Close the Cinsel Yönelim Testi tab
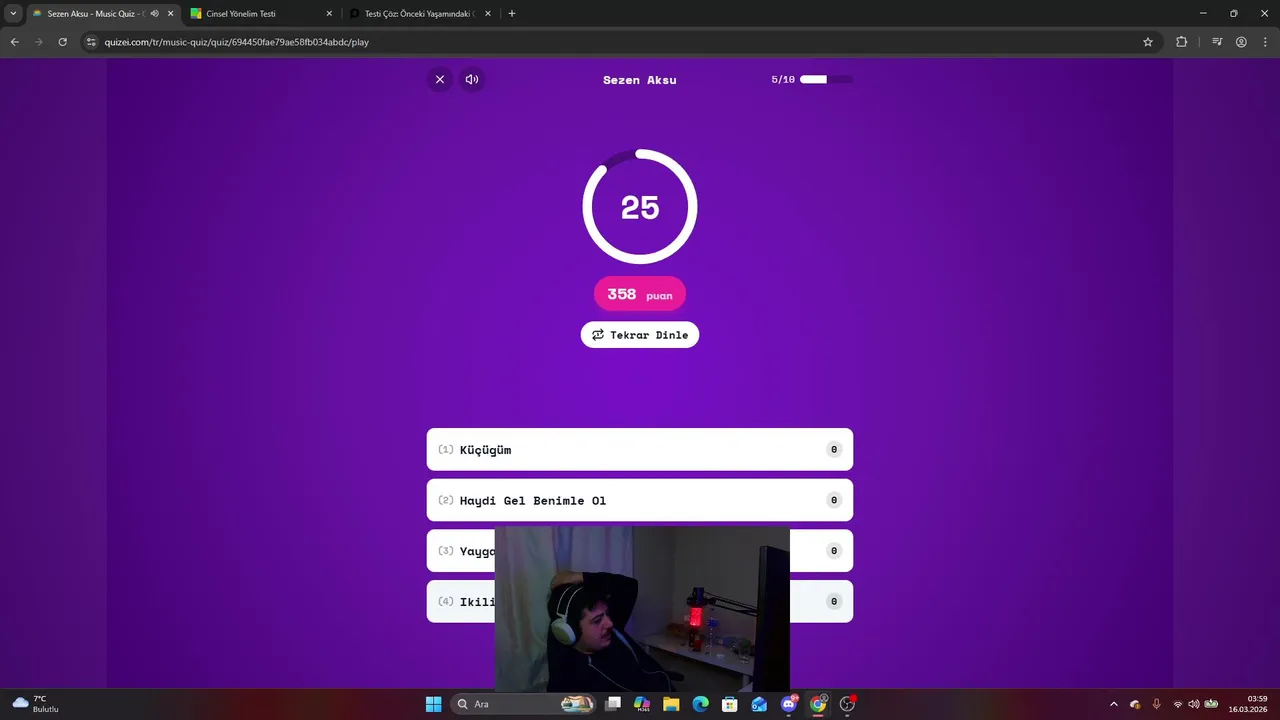 tap(329, 14)
